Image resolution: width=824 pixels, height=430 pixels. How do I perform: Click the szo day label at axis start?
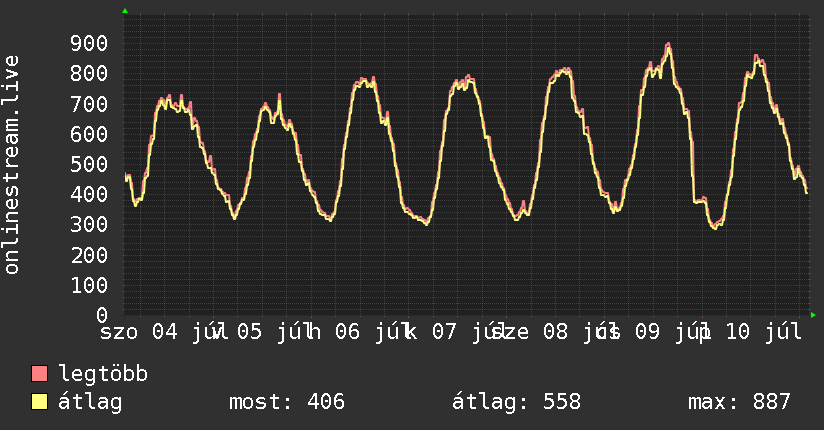[x=119, y=332]
